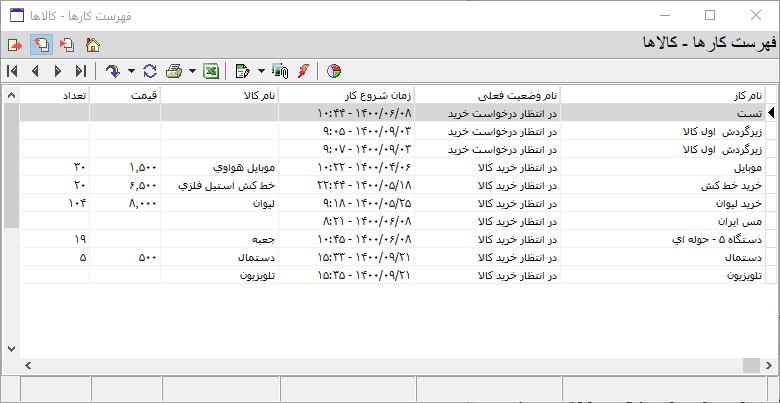This screenshot has height=403, width=780.
Task: Click the printer icon
Action: coord(174,71)
